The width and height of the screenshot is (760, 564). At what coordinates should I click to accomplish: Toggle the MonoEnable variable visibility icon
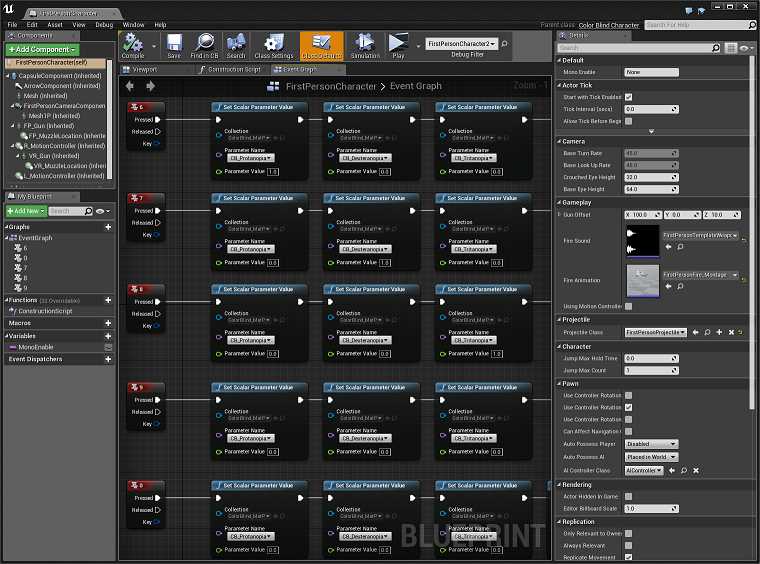pyautogui.click(x=109, y=347)
